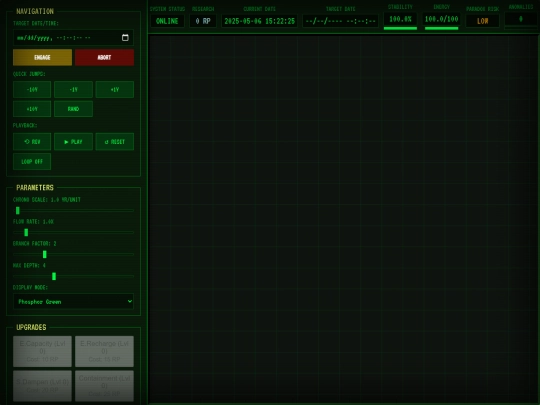Image resolution: width=540 pixels, height=405 pixels.
Task: Click the LOW paradox risk indicator
Action: pyautogui.click(x=482, y=21)
